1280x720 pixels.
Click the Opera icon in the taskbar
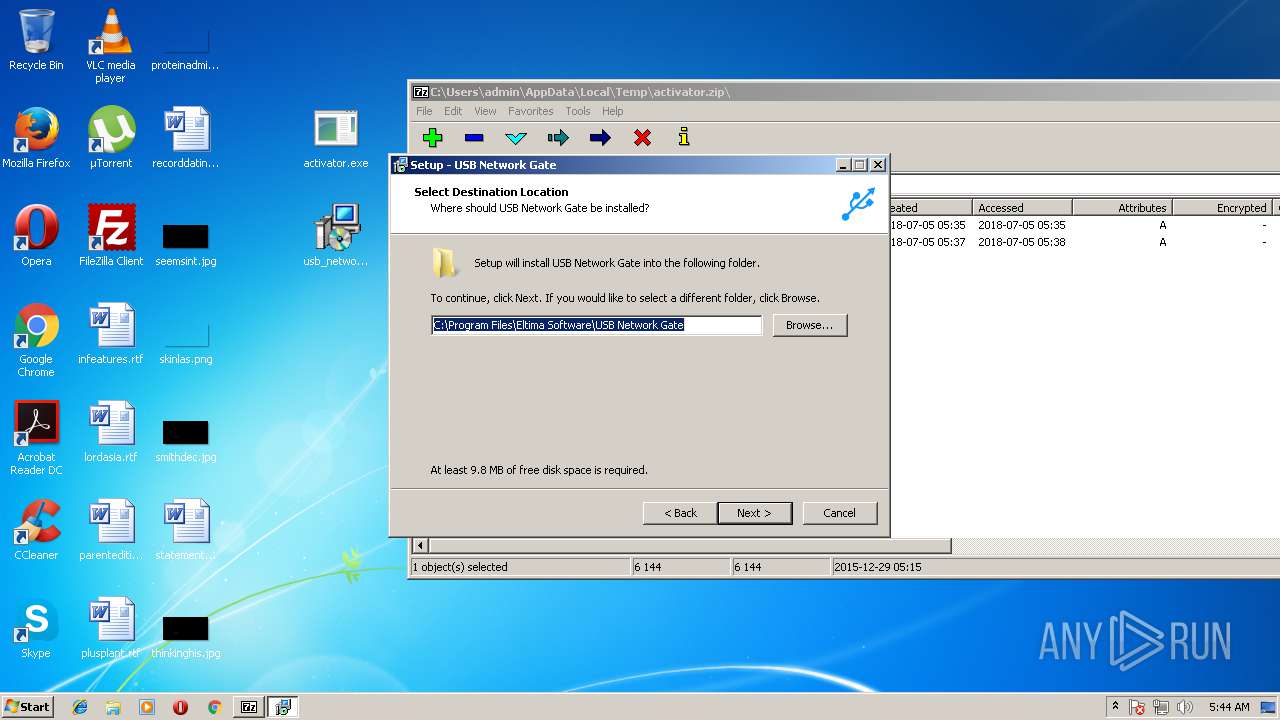(181, 707)
